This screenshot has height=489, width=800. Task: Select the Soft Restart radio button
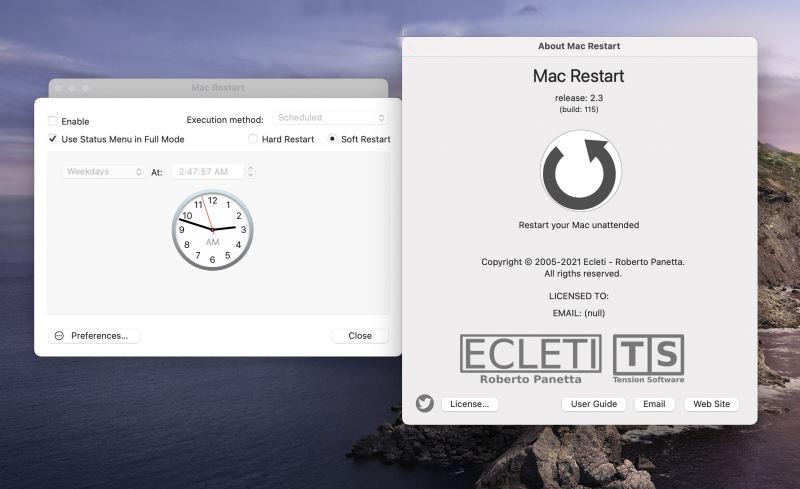(x=332, y=139)
